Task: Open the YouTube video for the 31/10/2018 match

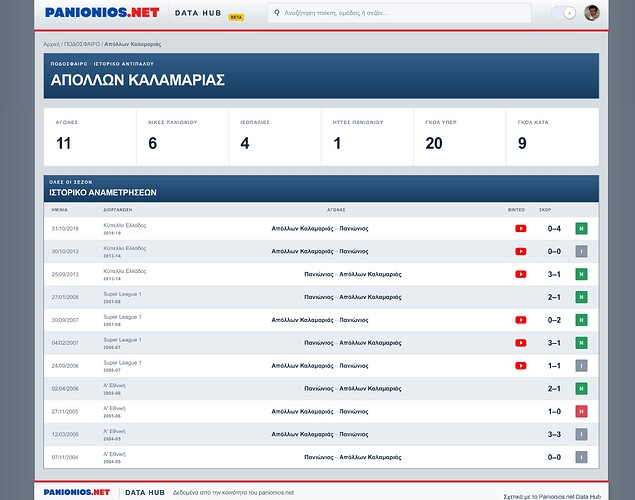Action: tap(520, 229)
